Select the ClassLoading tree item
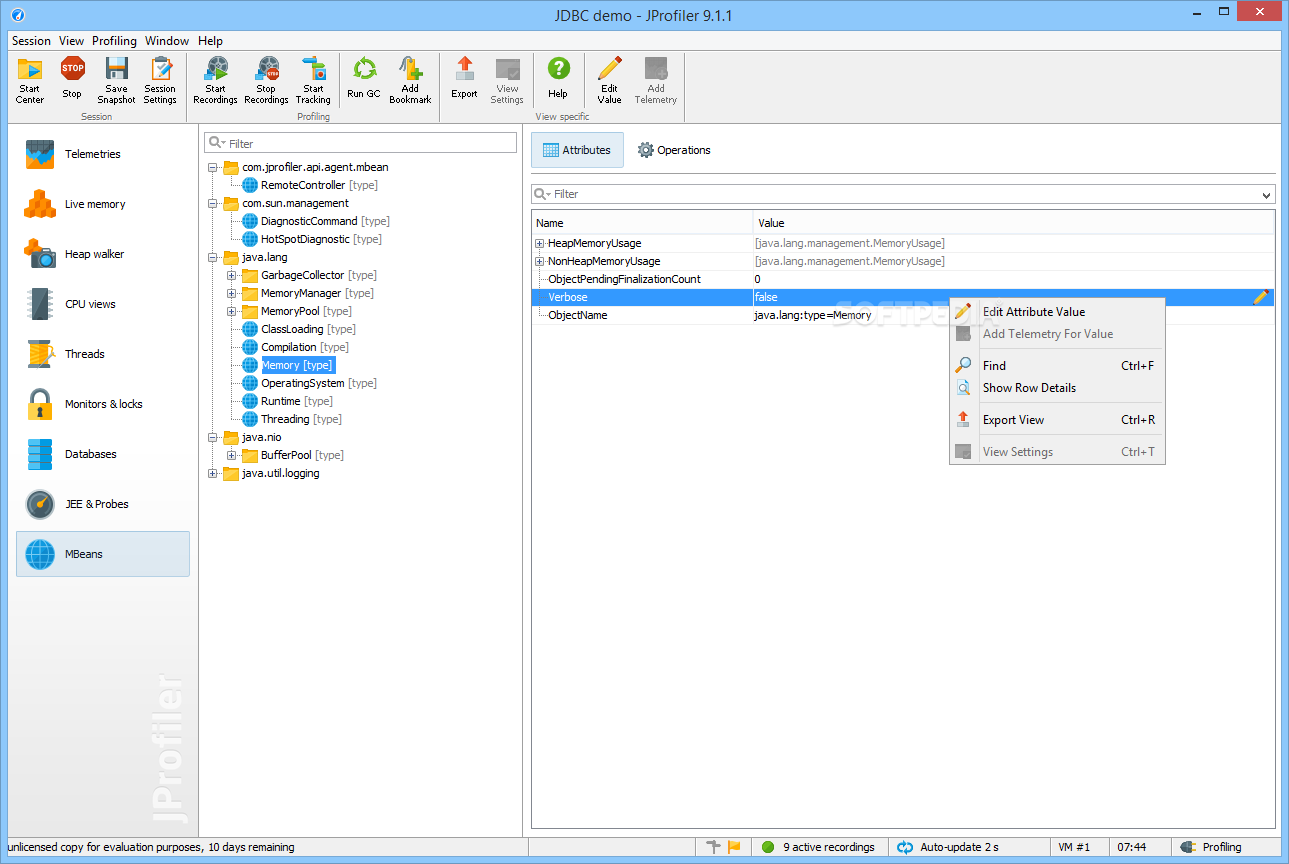Screen dimensions: 1289x864 click(x=298, y=329)
